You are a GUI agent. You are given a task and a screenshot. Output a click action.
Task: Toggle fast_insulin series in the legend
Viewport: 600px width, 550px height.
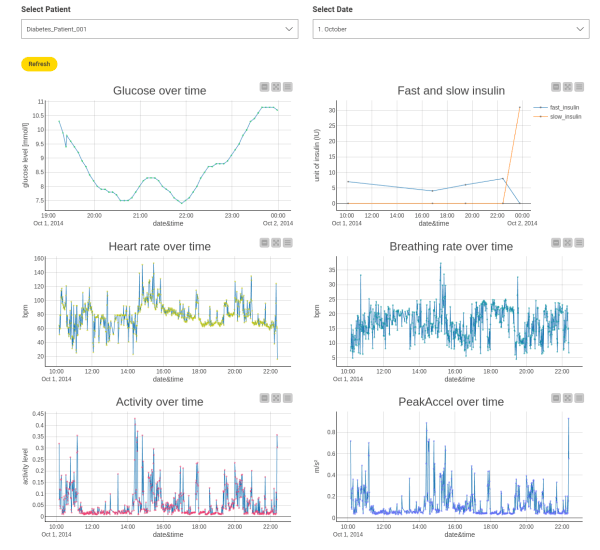point(557,108)
